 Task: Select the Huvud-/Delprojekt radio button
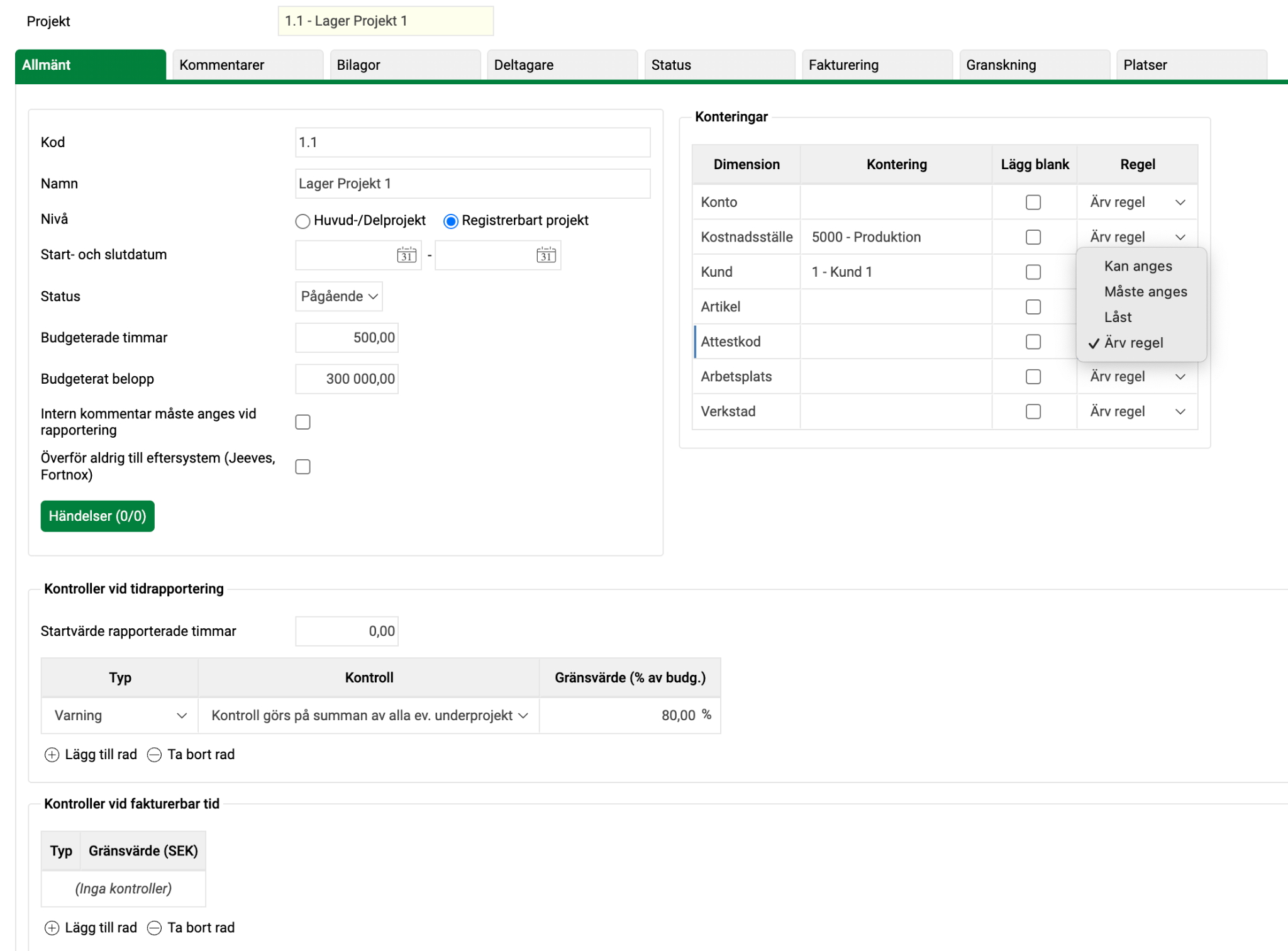coord(303,221)
